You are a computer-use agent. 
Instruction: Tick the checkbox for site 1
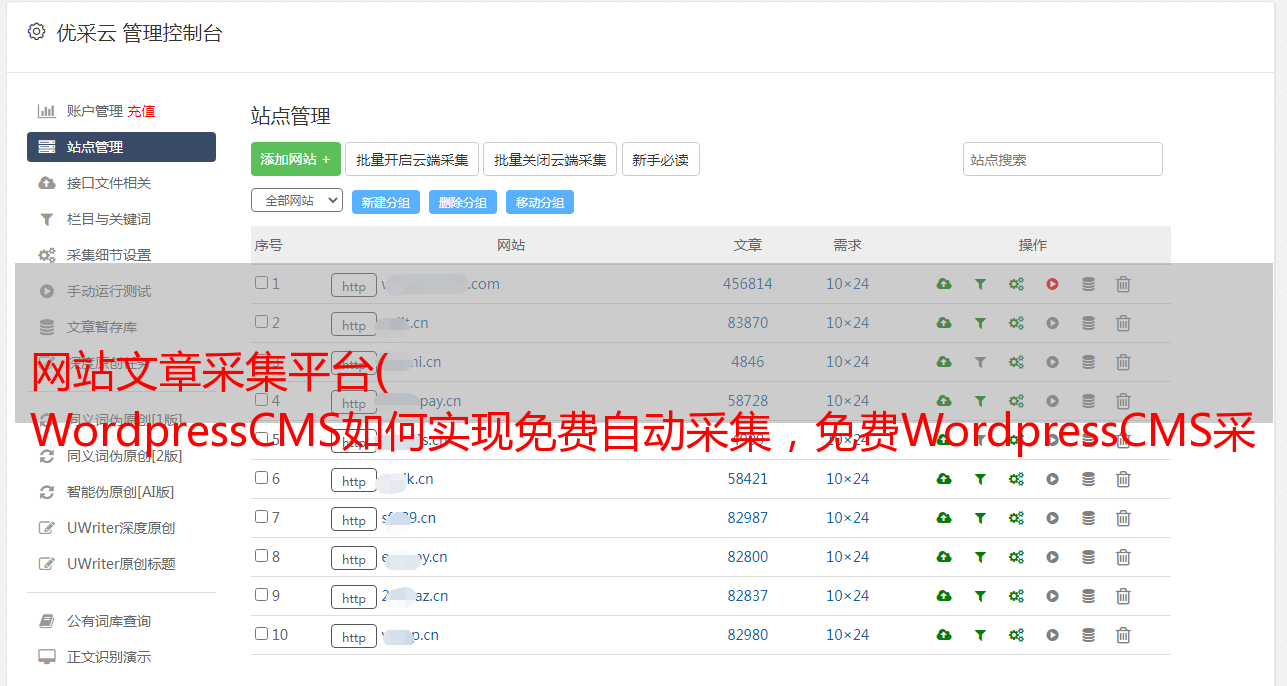point(261,283)
